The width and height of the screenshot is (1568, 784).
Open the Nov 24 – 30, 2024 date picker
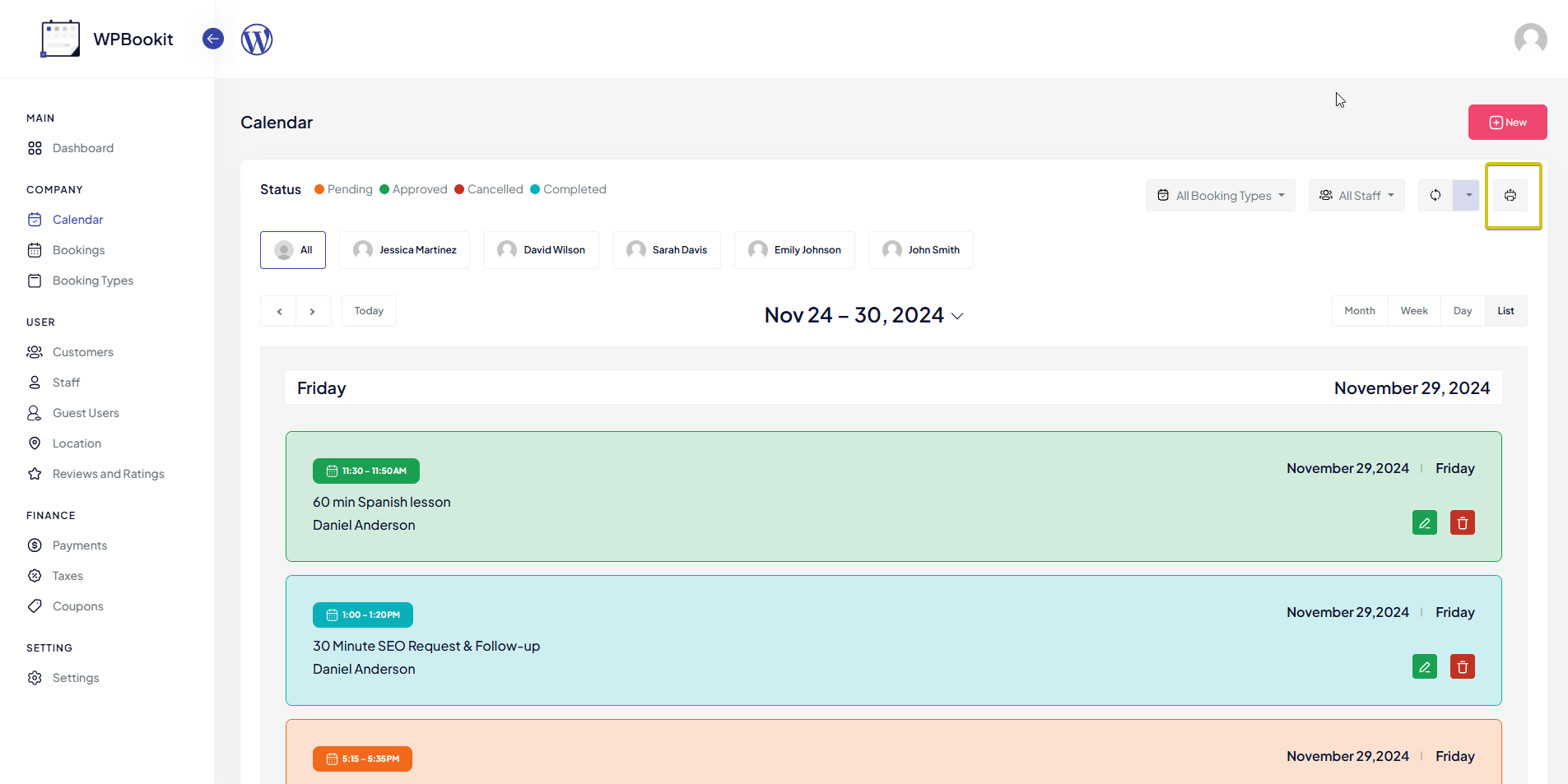(863, 316)
